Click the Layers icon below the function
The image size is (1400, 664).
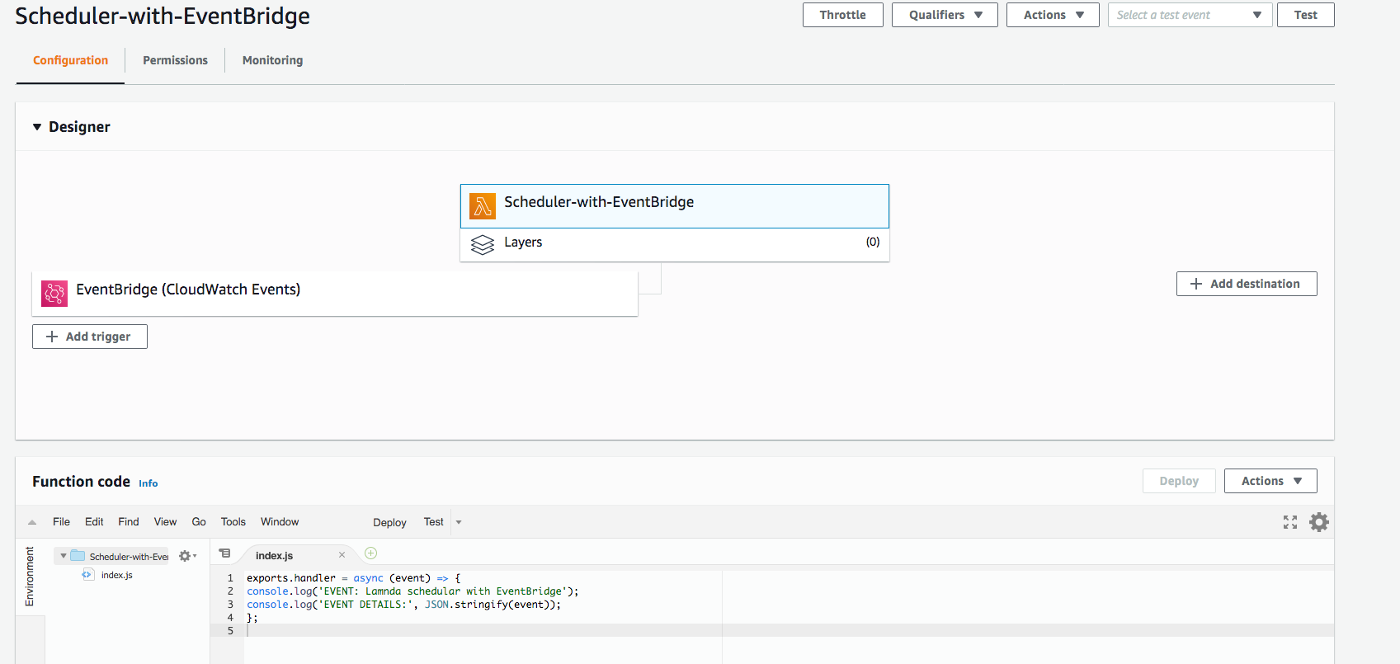tap(483, 243)
